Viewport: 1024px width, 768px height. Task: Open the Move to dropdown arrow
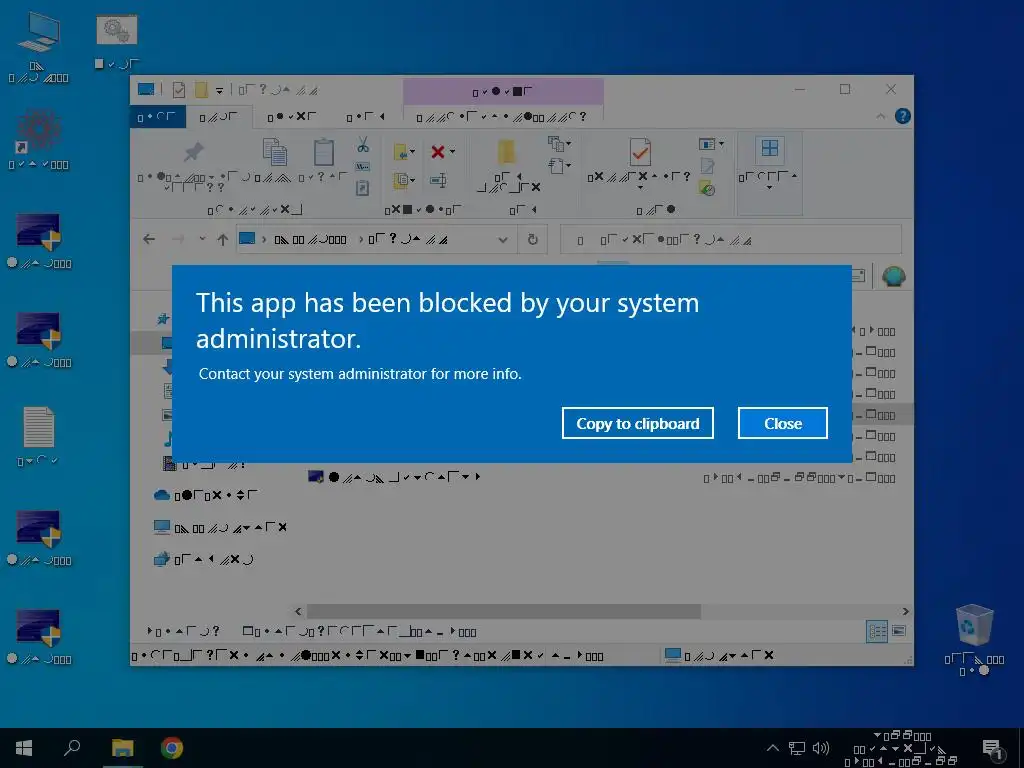pyautogui.click(x=413, y=152)
